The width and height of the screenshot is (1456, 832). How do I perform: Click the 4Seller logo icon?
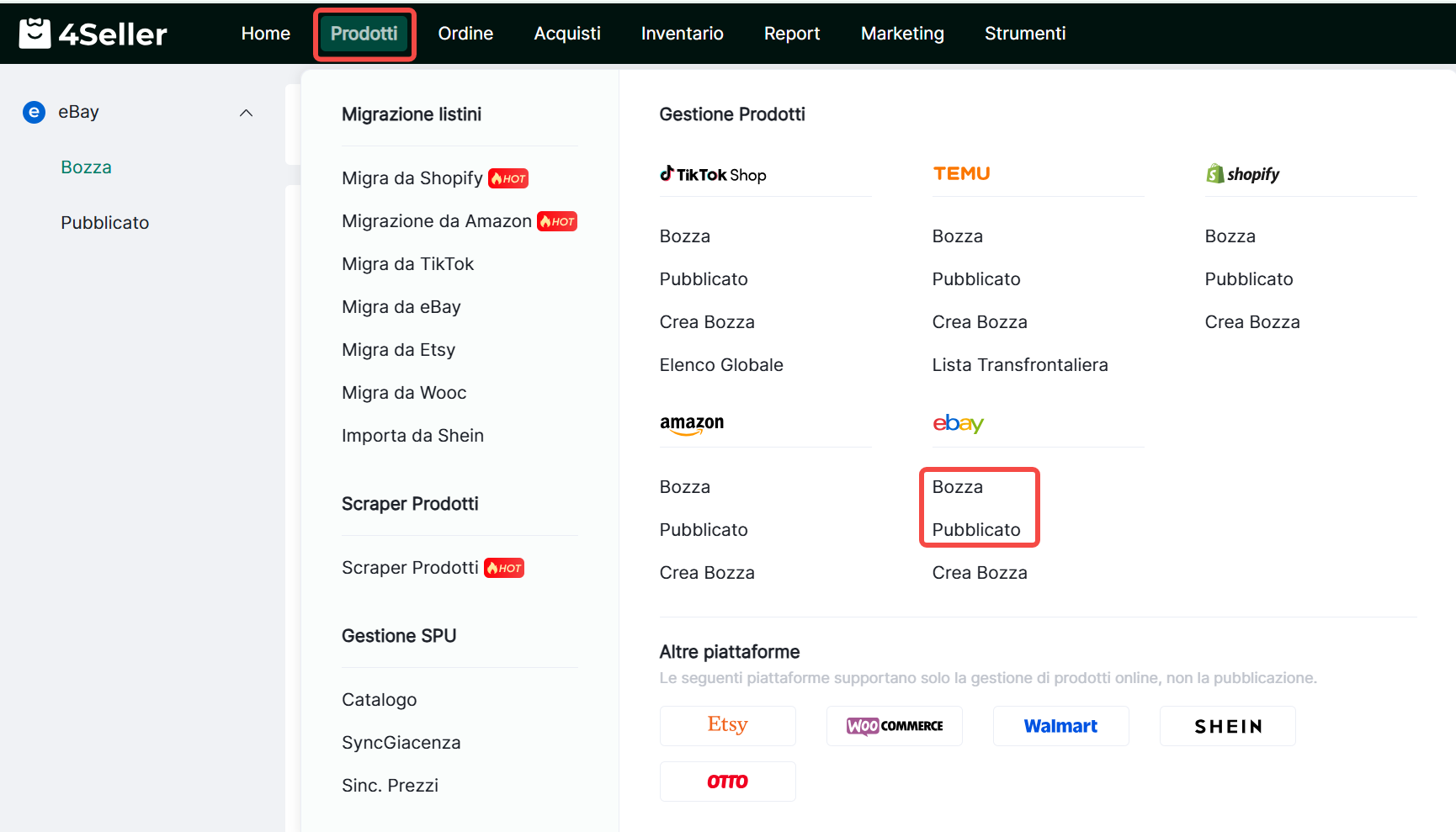click(35, 34)
